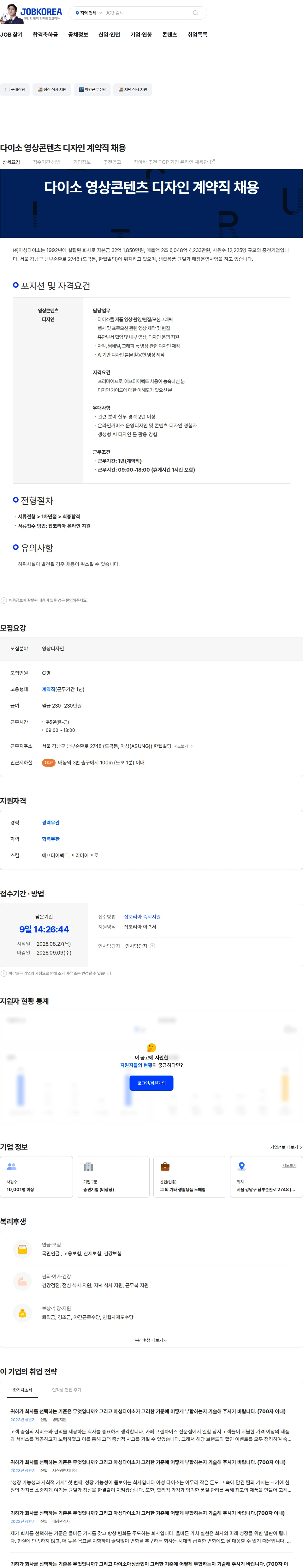Click the 학력무관 link

[50, 839]
